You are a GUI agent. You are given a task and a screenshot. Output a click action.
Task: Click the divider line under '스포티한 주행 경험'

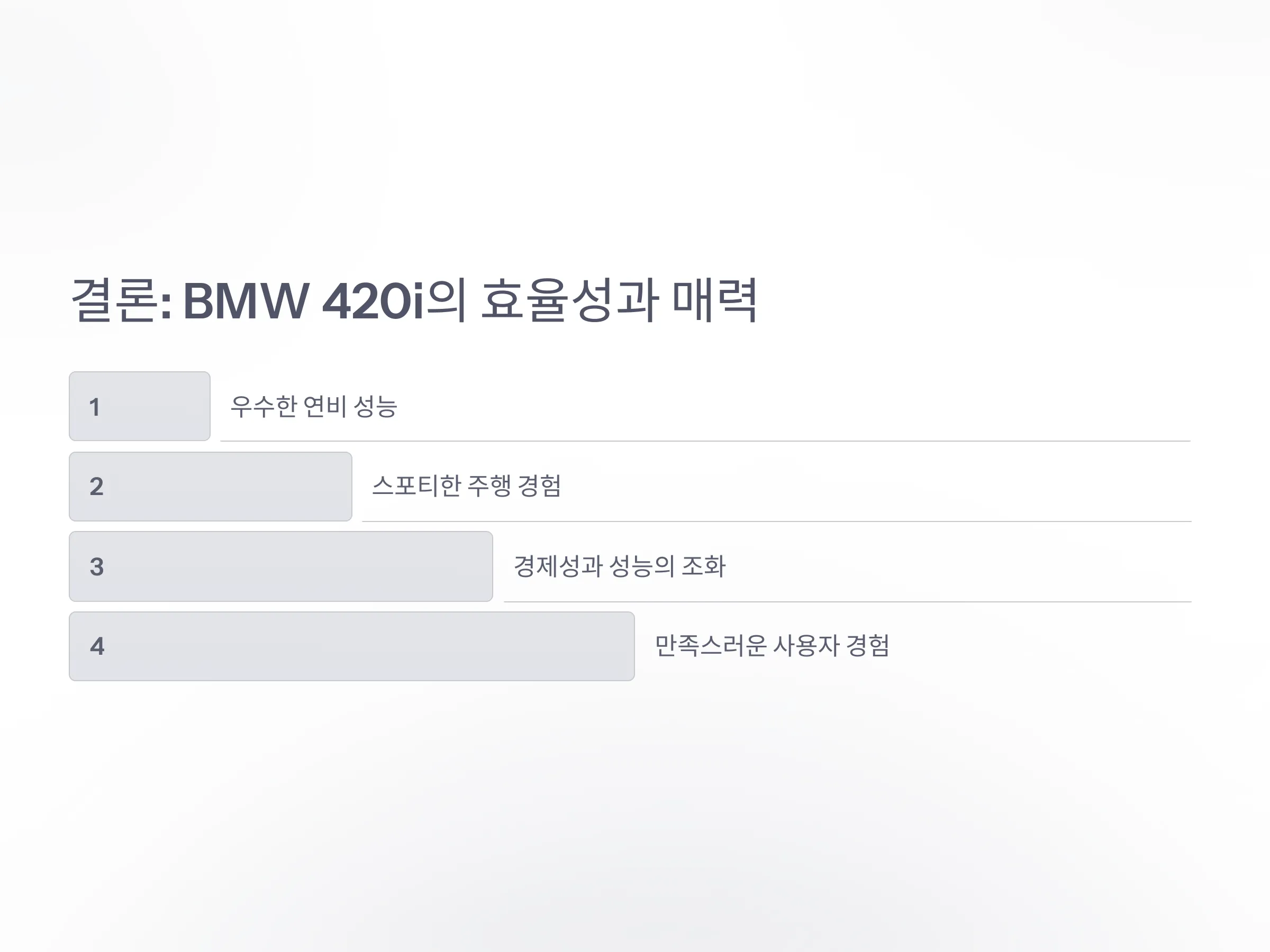pyautogui.click(x=777, y=521)
